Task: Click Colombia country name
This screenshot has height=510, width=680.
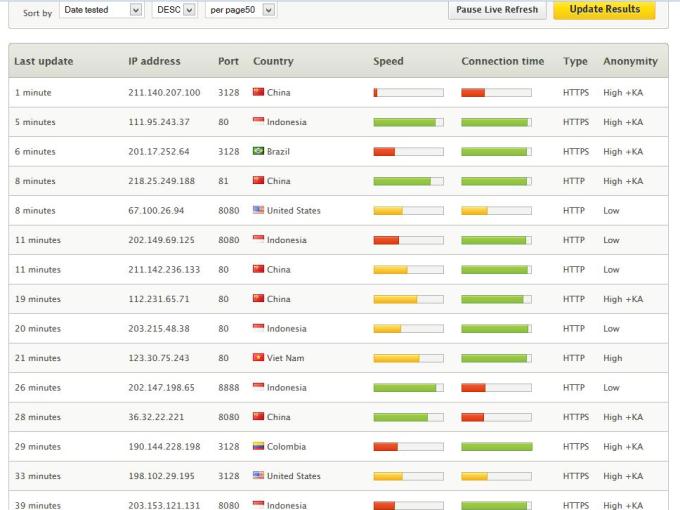Action: click(x=286, y=446)
